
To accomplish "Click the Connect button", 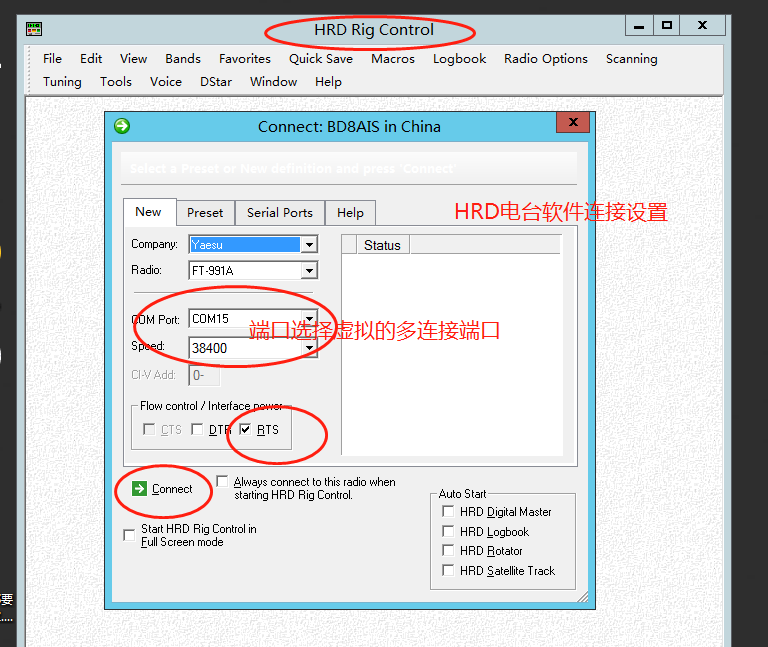I will (x=163, y=489).
